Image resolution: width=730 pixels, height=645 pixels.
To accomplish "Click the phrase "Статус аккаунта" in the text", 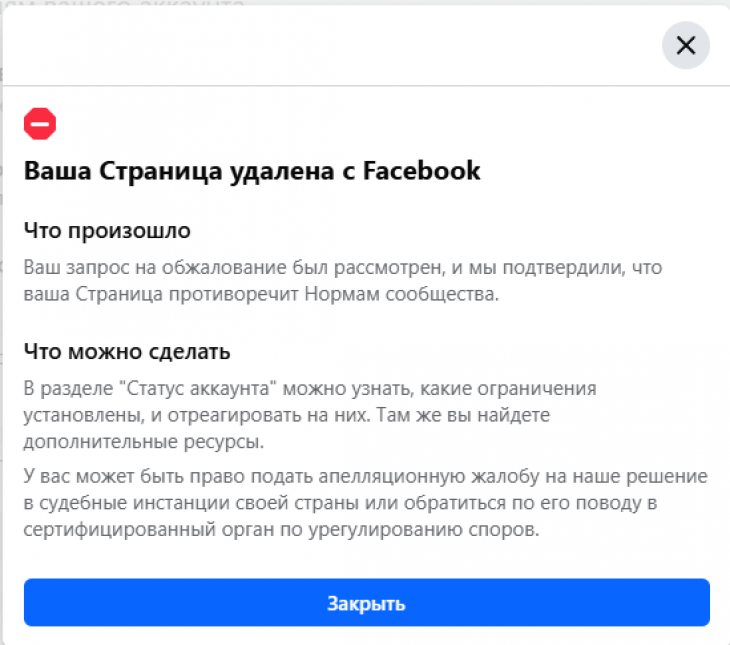I will tap(198, 388).
